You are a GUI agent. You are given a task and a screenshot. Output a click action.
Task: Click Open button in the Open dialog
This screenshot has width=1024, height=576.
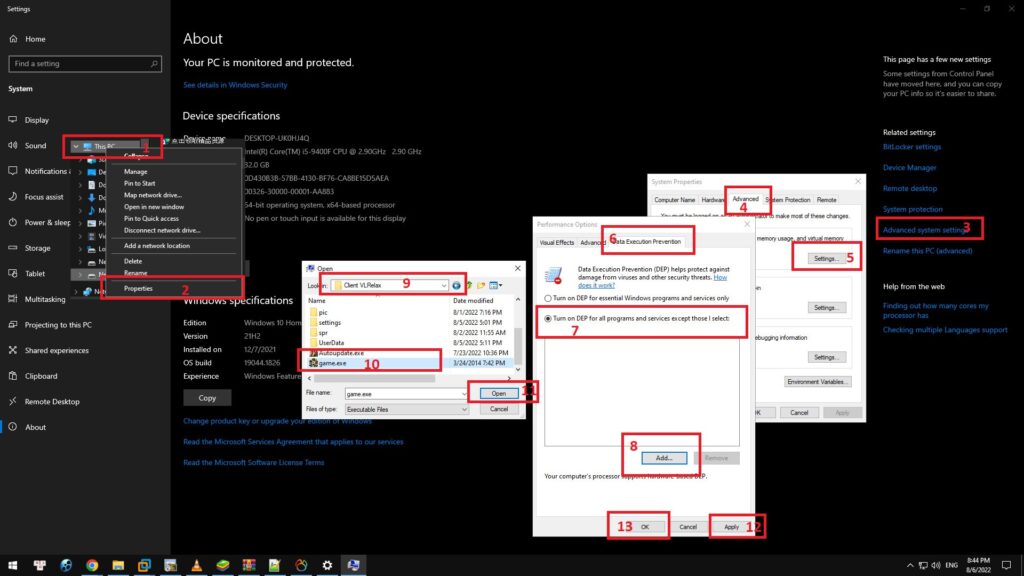tap(498, 394)
